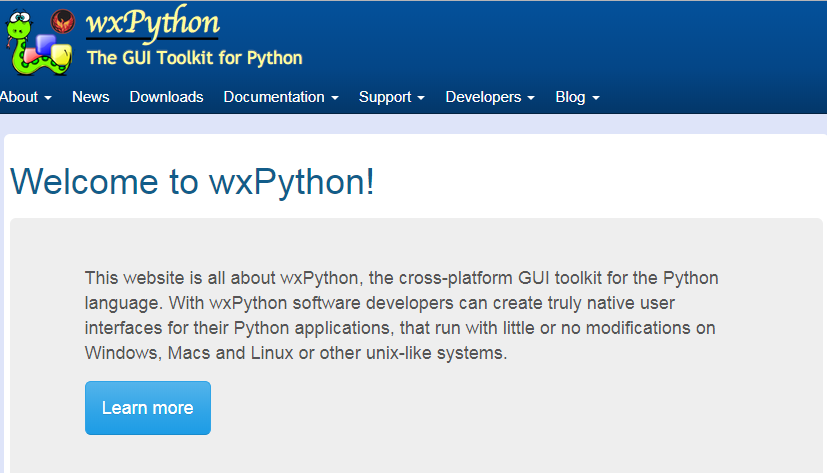This screenshot has height=473, width=827.
Task: Click the 'Welcome to wxPython!' heading
Action: [192, 182]
